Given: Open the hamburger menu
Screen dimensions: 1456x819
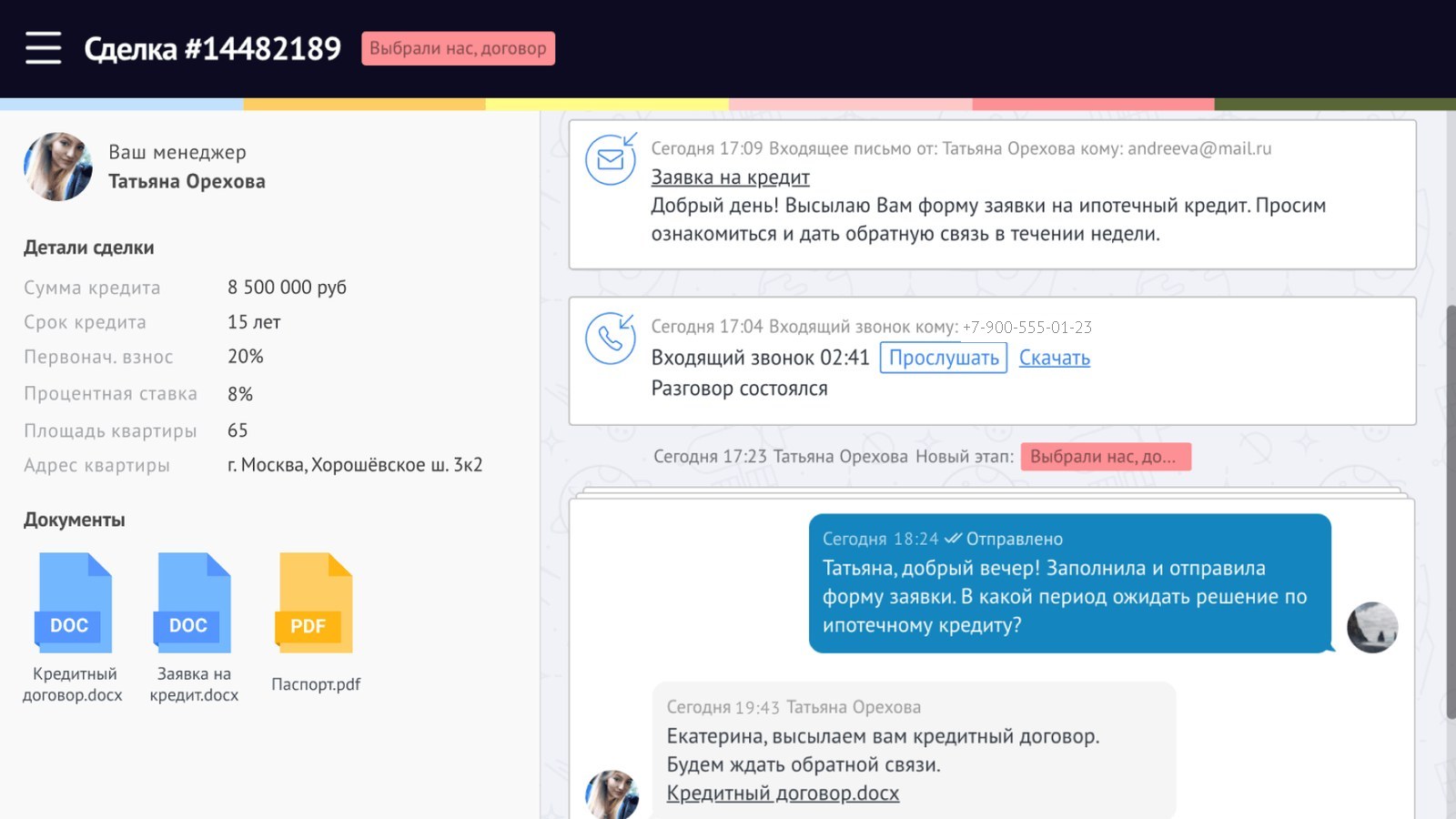Looking at the screenshot, I should pyautogui.click(x=43, y=47).
